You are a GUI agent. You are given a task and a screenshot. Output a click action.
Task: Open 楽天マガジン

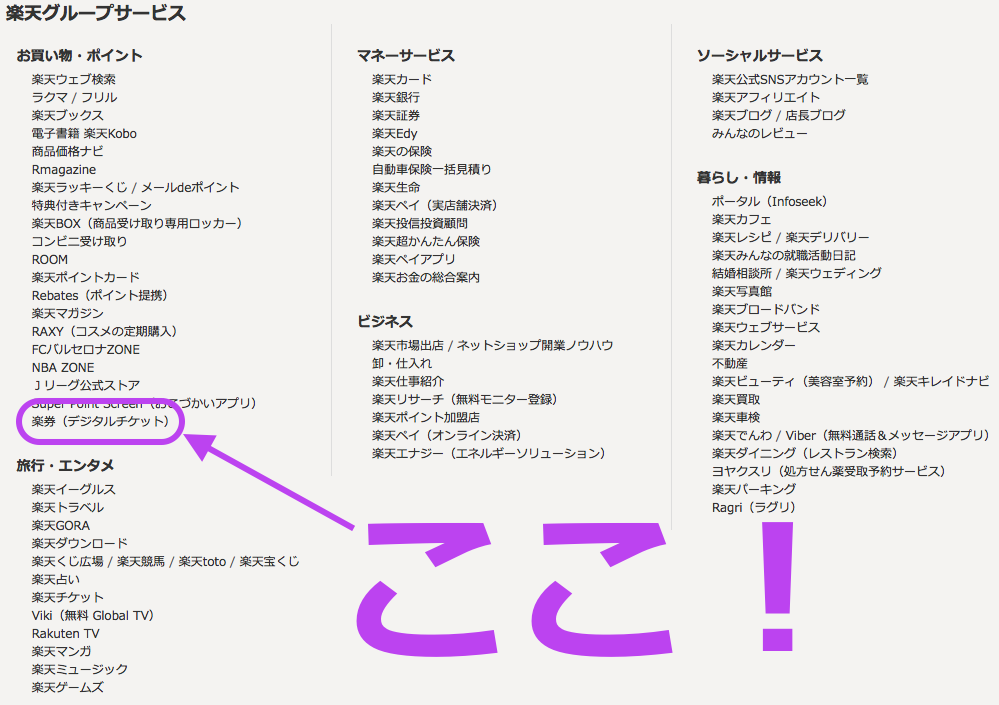pos(68,313)
